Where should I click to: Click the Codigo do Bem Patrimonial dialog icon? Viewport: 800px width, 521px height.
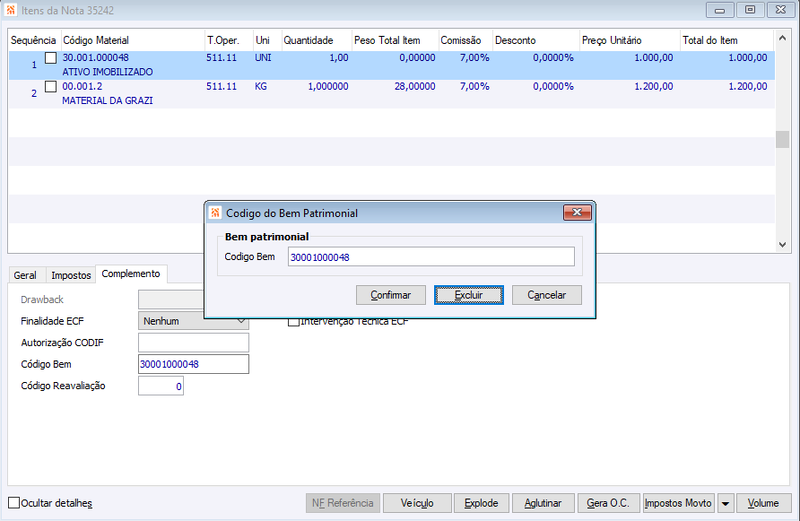click(215, 213)
